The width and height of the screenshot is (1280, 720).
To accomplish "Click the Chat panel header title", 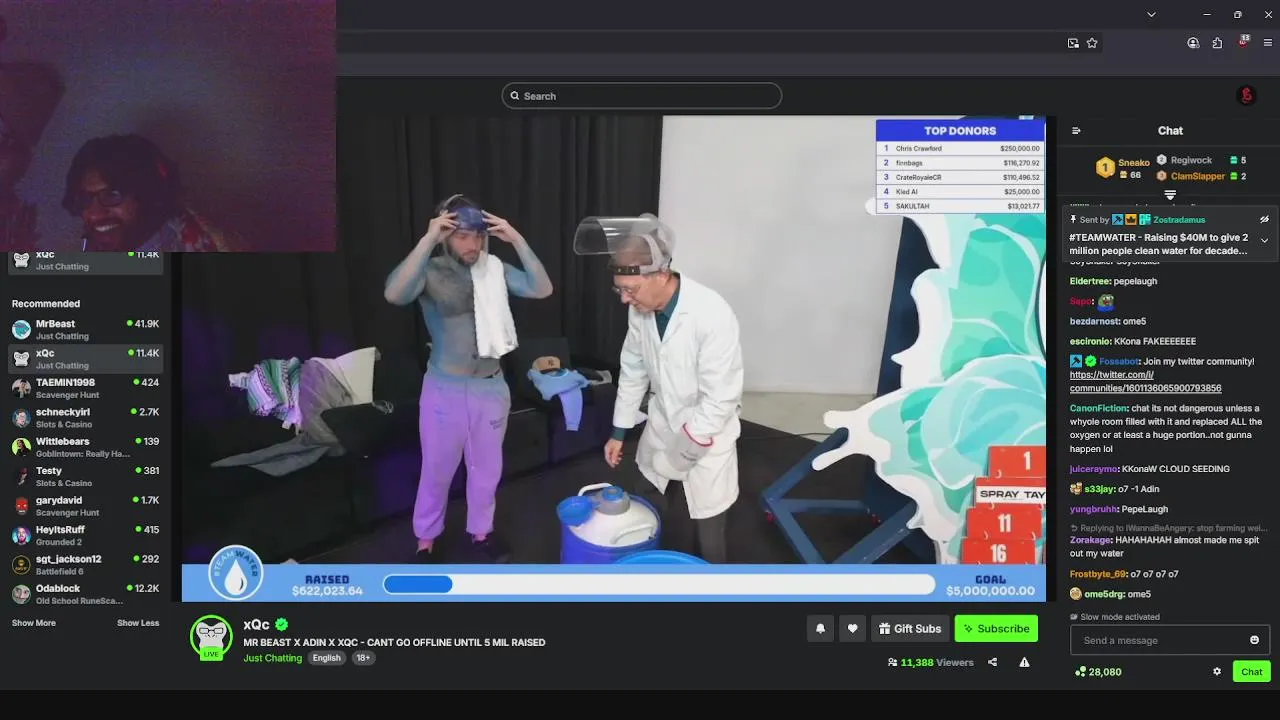I will click(1170, 131).
